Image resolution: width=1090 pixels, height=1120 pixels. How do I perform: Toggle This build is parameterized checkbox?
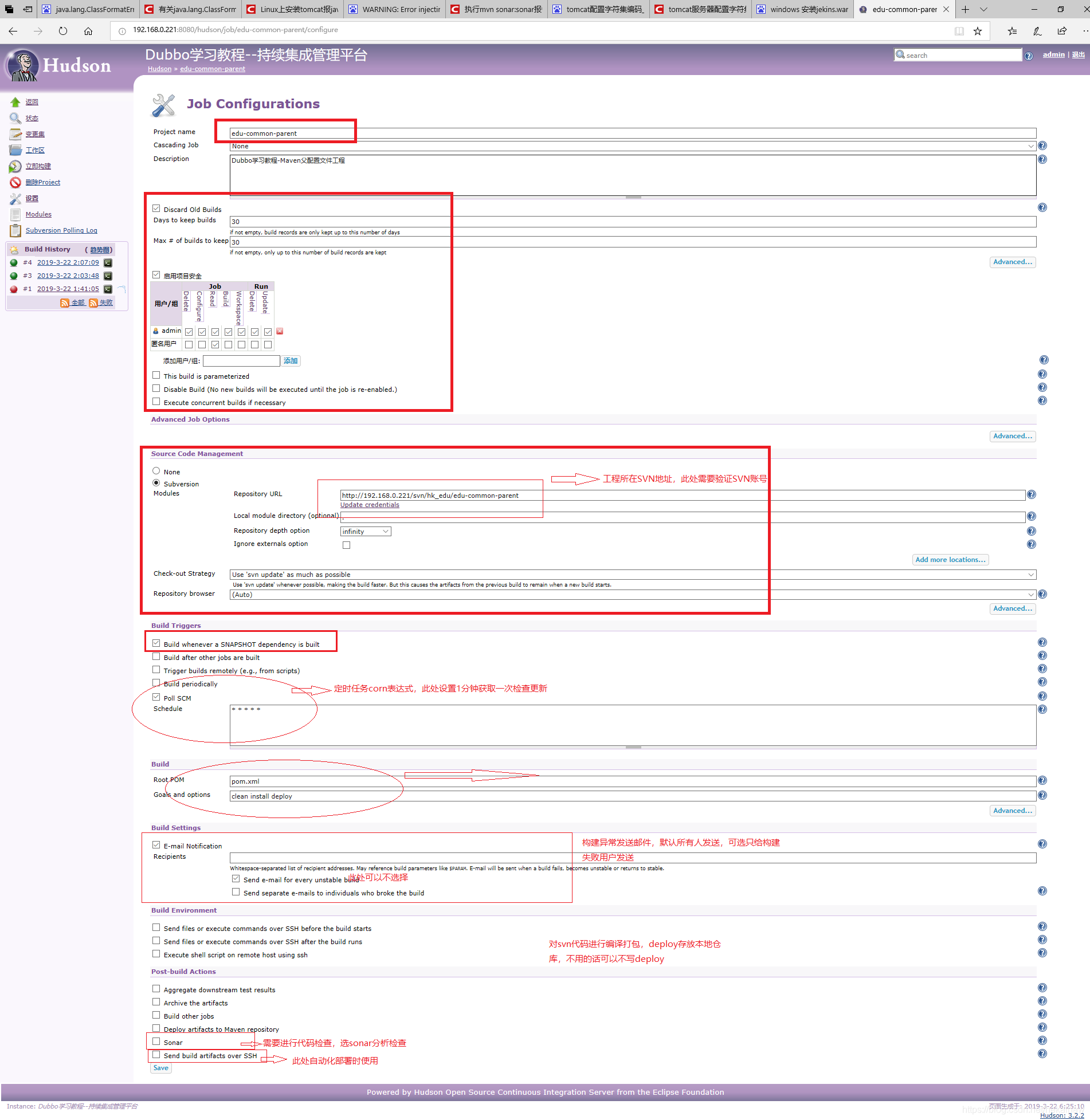[x=156, y=375]
